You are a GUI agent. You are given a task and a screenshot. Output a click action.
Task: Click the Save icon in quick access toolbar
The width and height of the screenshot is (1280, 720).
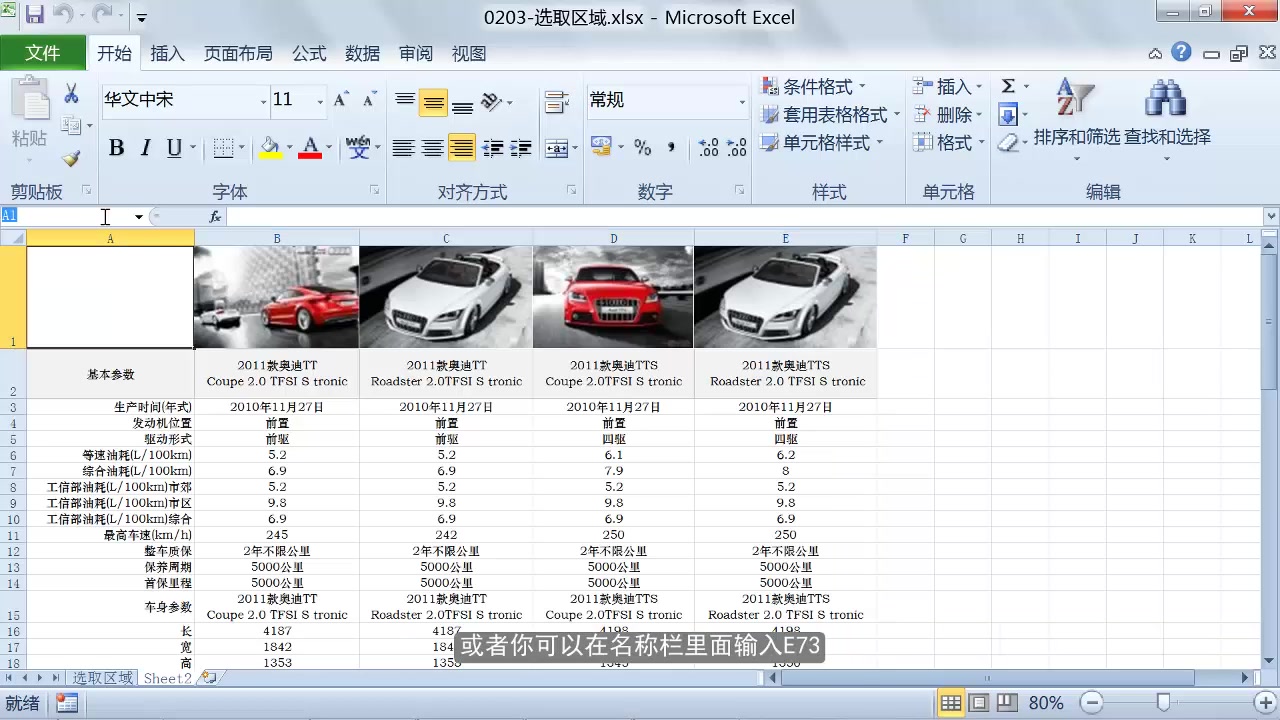tap(35, 16)
